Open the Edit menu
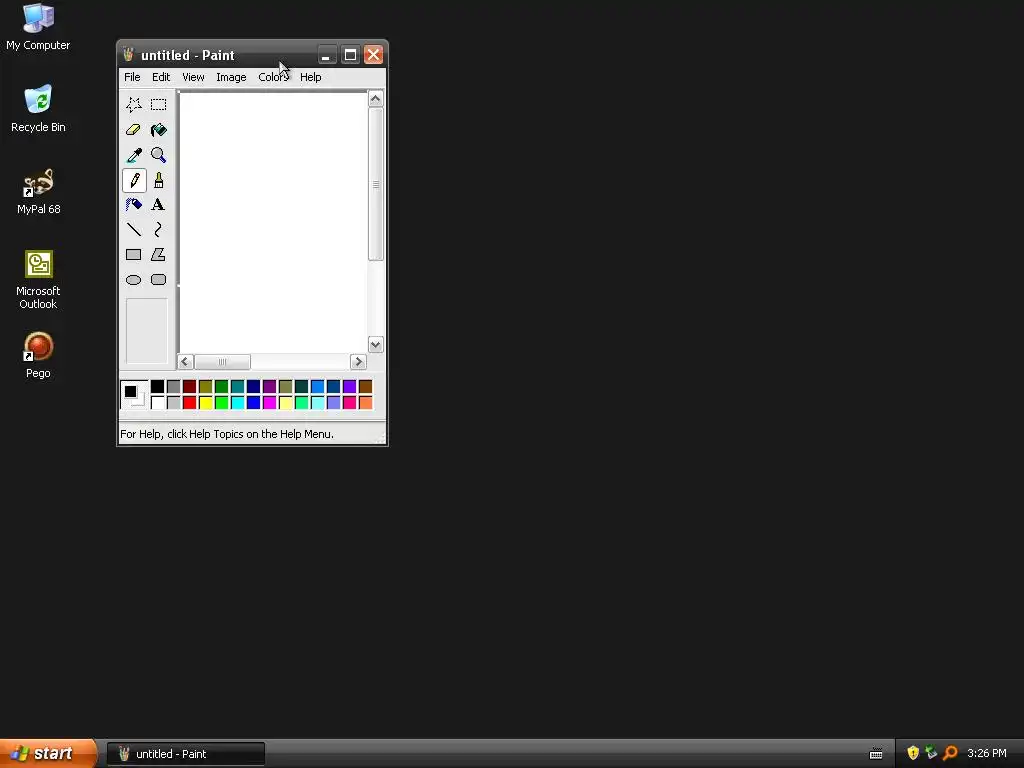Screen dimensions: 1024x768 point(161,77)
